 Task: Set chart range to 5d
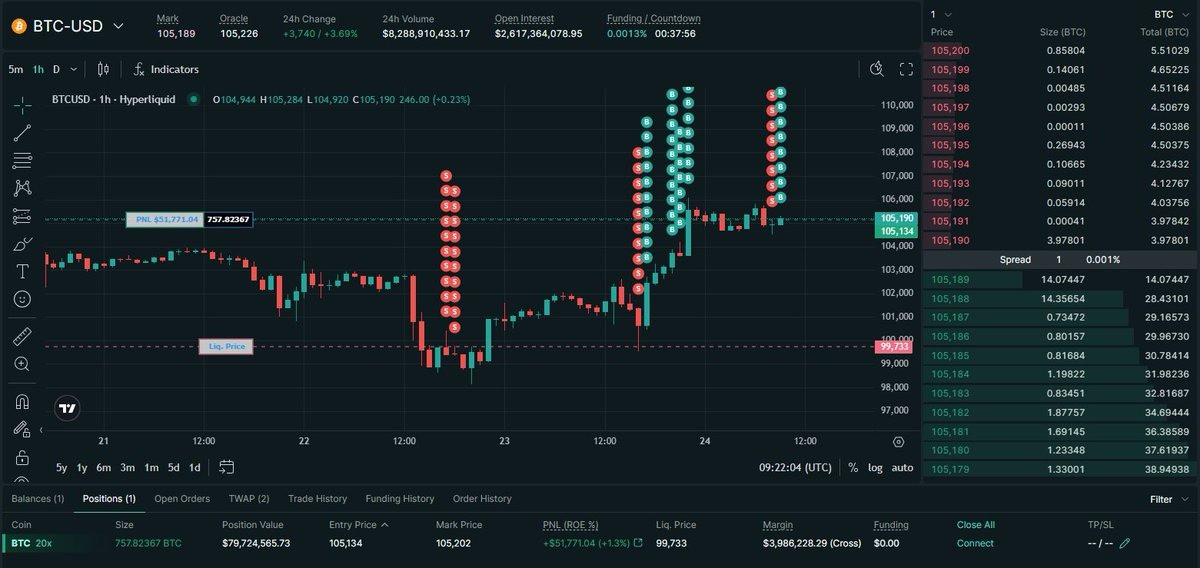coord(174,467)
